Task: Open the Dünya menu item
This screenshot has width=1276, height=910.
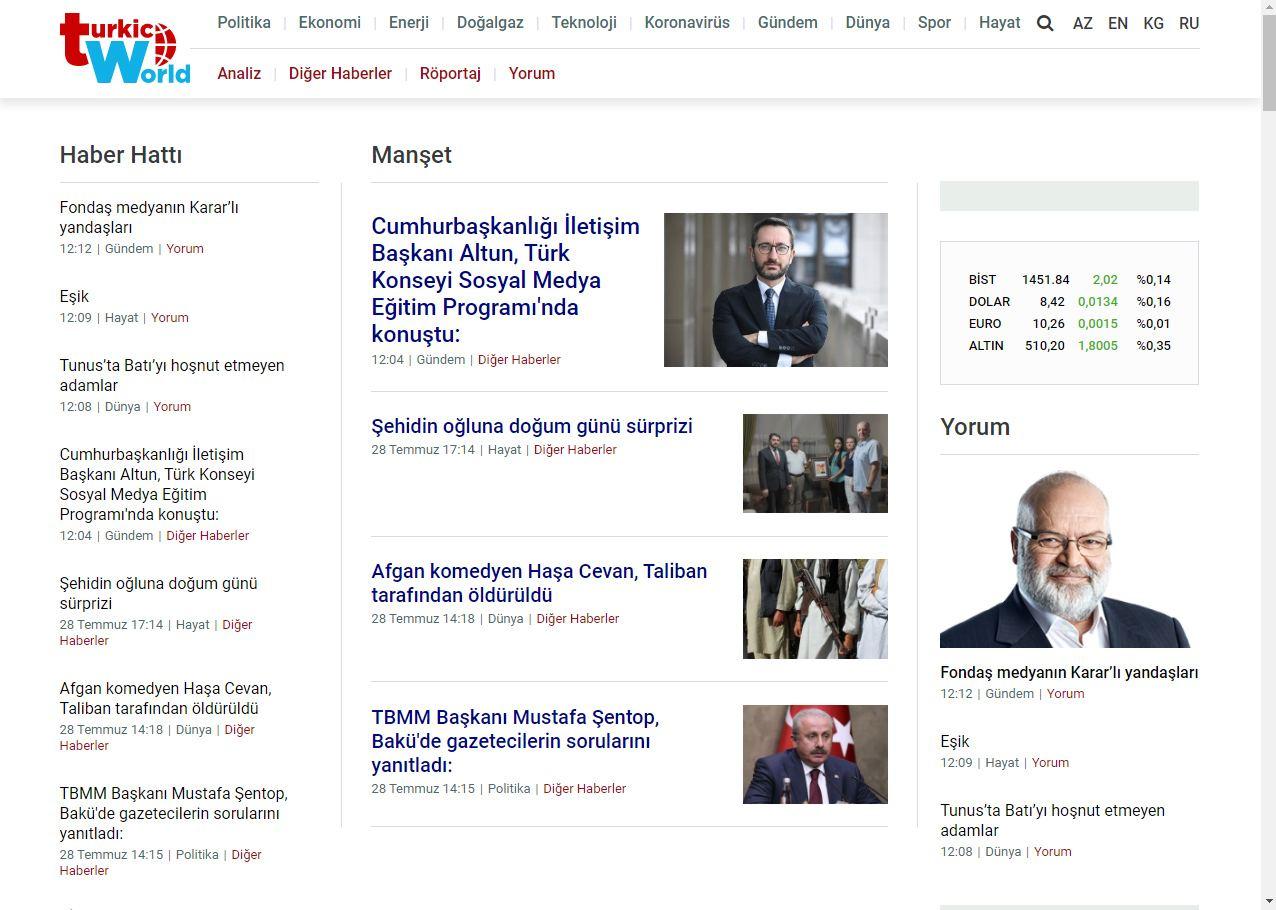Action: [868, 22]
